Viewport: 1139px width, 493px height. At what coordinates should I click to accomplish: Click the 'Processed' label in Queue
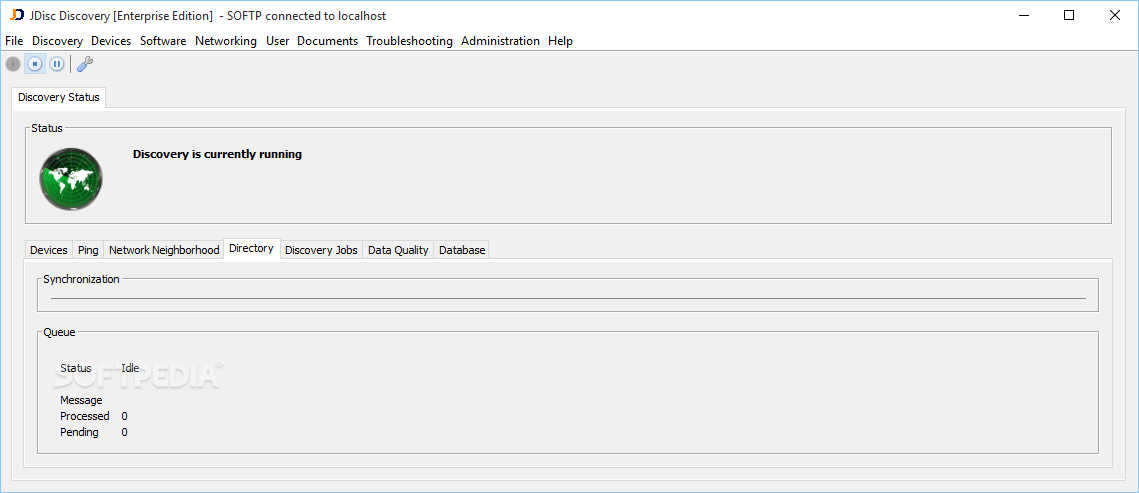85,416
